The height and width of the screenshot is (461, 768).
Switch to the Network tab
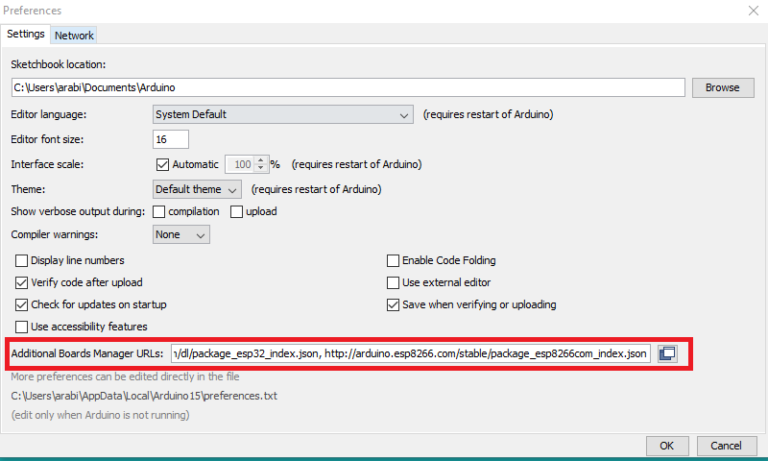(74, 35)
